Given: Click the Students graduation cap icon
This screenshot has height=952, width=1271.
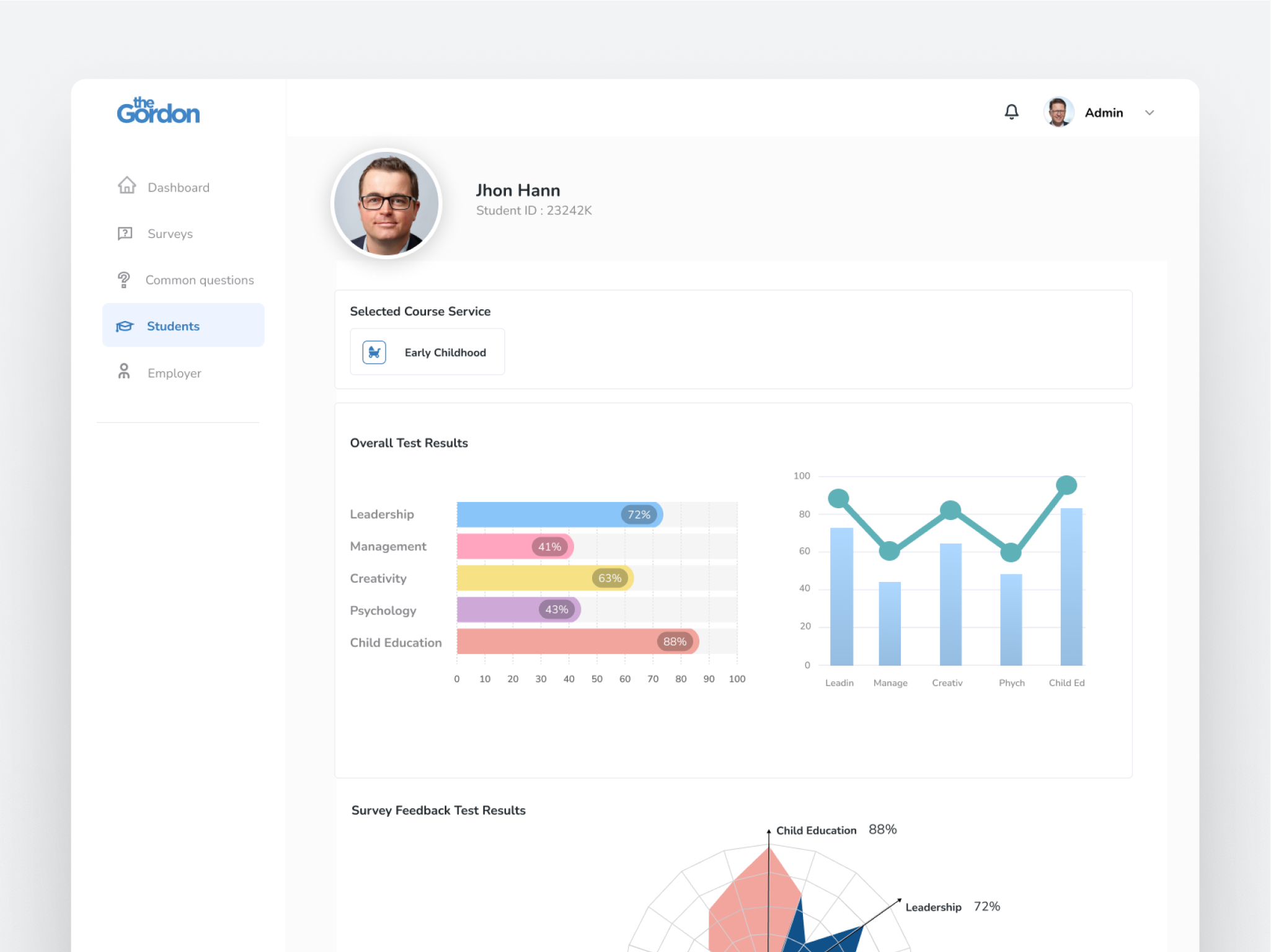Looking at the screenshot, I should pyautogui.click(x=125, y=326).
